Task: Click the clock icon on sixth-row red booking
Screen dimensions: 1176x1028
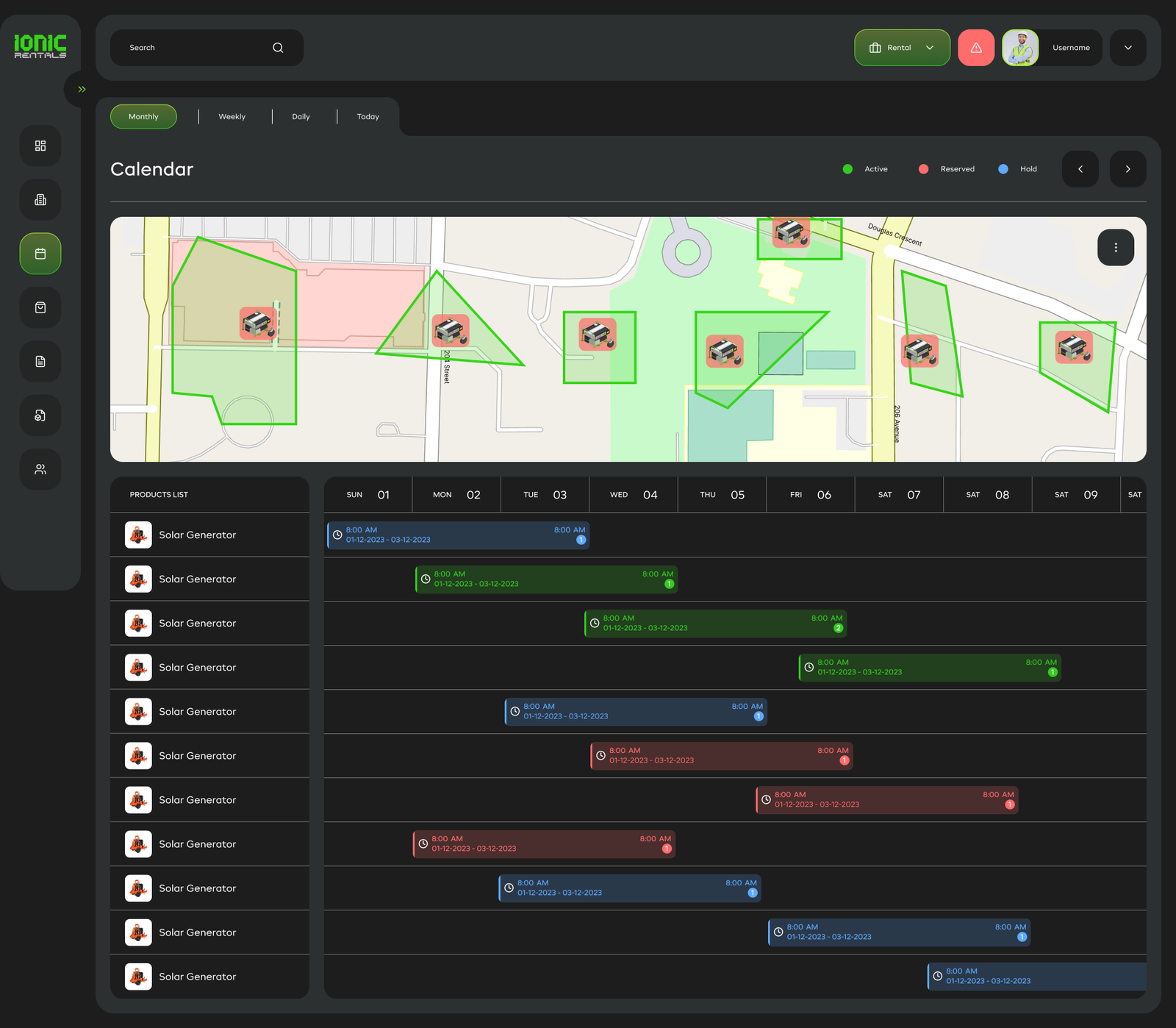Action: (x=600, y=756)
